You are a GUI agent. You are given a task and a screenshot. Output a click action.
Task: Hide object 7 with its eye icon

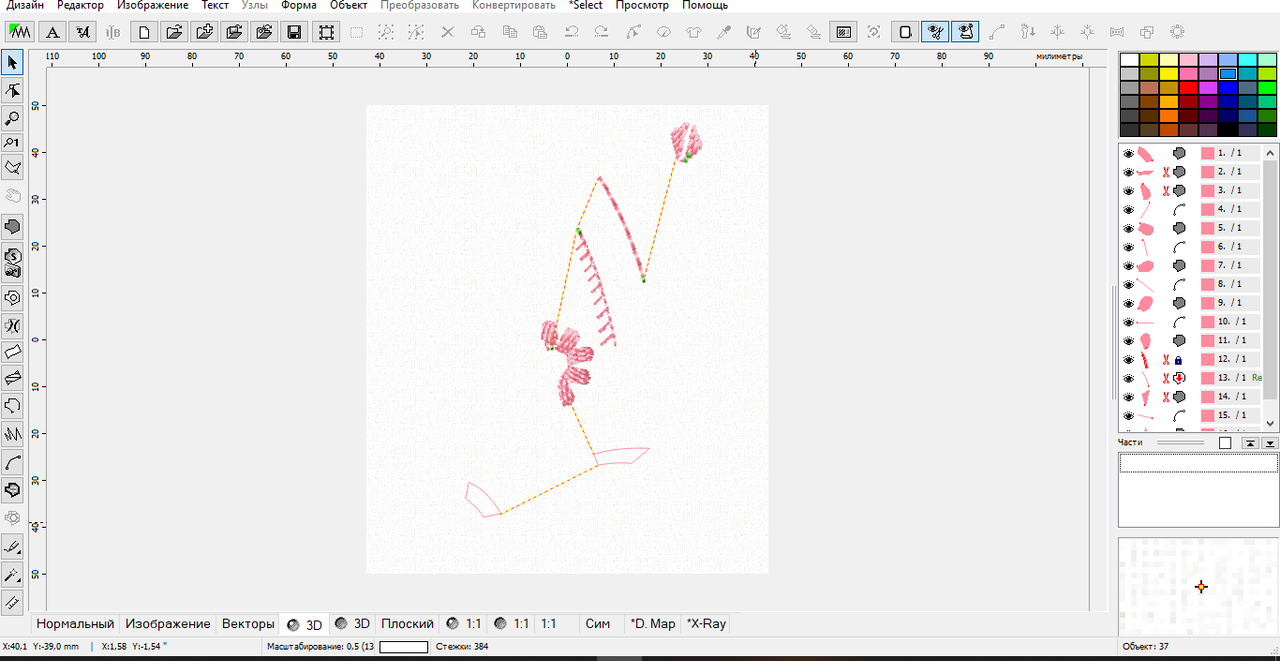[x=1128, y=265]
